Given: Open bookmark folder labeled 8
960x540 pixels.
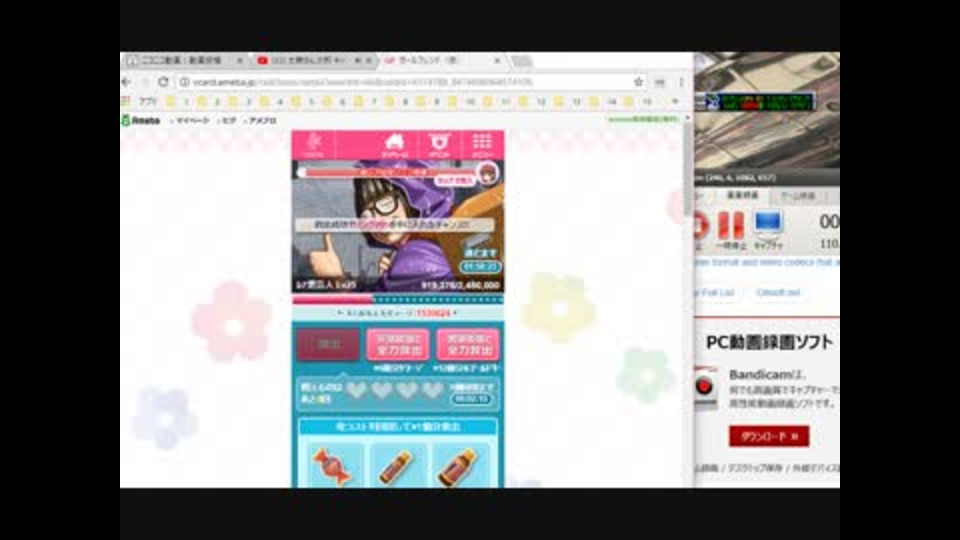Looking at the screenshot, I should coord(396,102).
